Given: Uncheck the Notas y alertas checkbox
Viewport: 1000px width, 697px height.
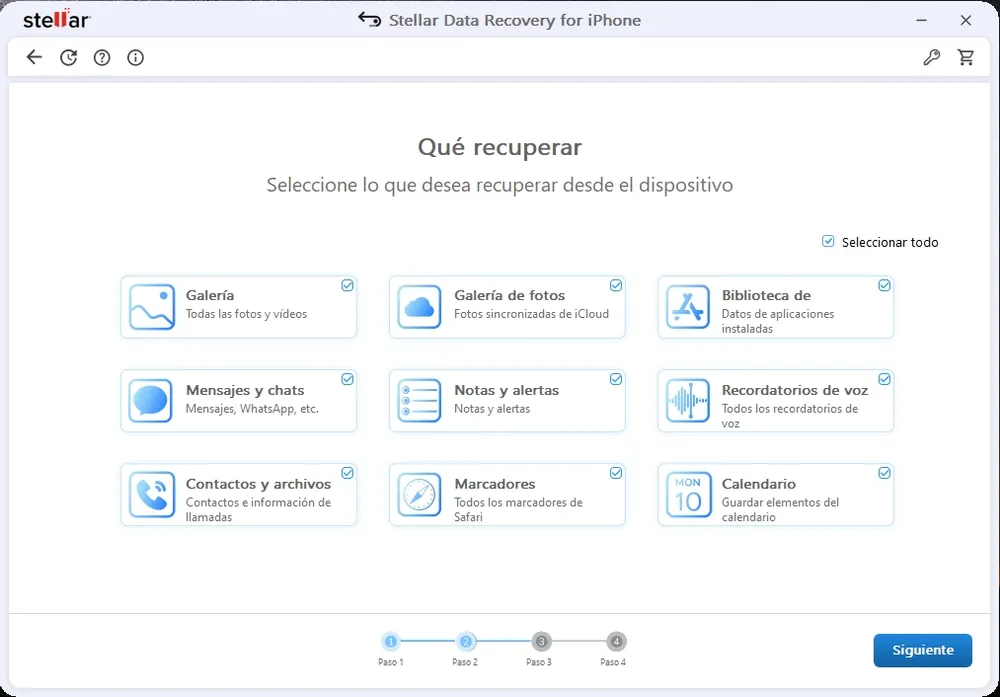Looking at the screenshot, I should [x=616, y=379].
